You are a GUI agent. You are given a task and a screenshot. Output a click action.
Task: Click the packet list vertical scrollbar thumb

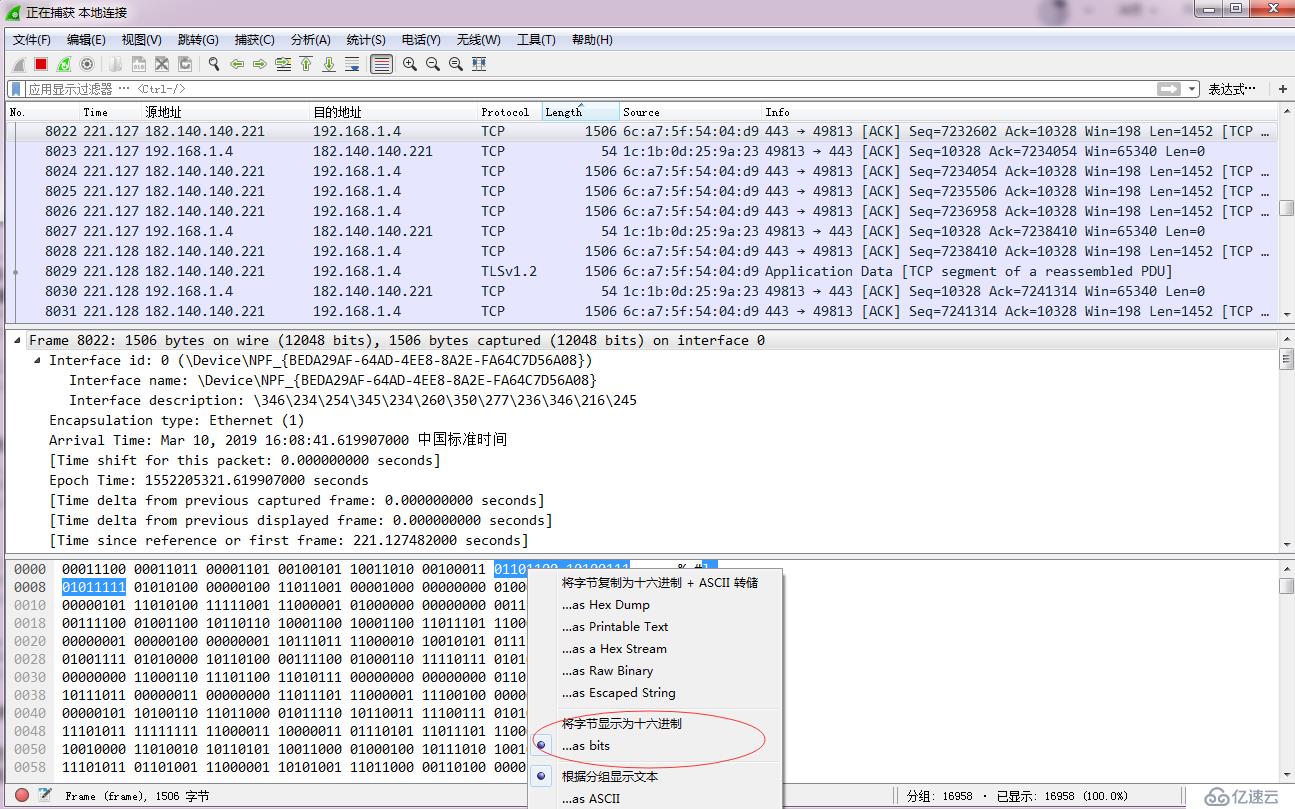1286,208
